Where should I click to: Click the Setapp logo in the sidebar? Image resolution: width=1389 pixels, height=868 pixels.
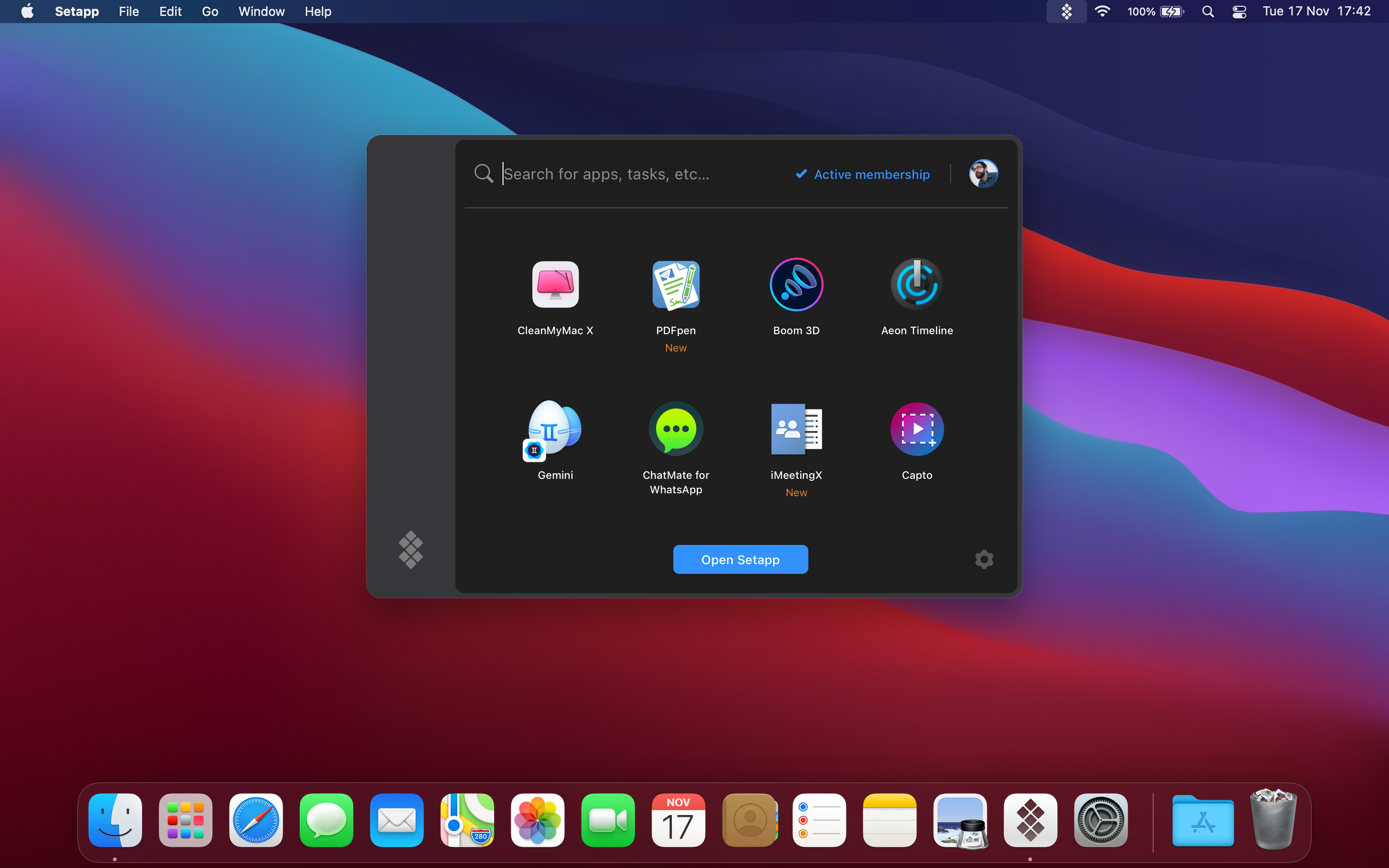[x=411, y=549]
